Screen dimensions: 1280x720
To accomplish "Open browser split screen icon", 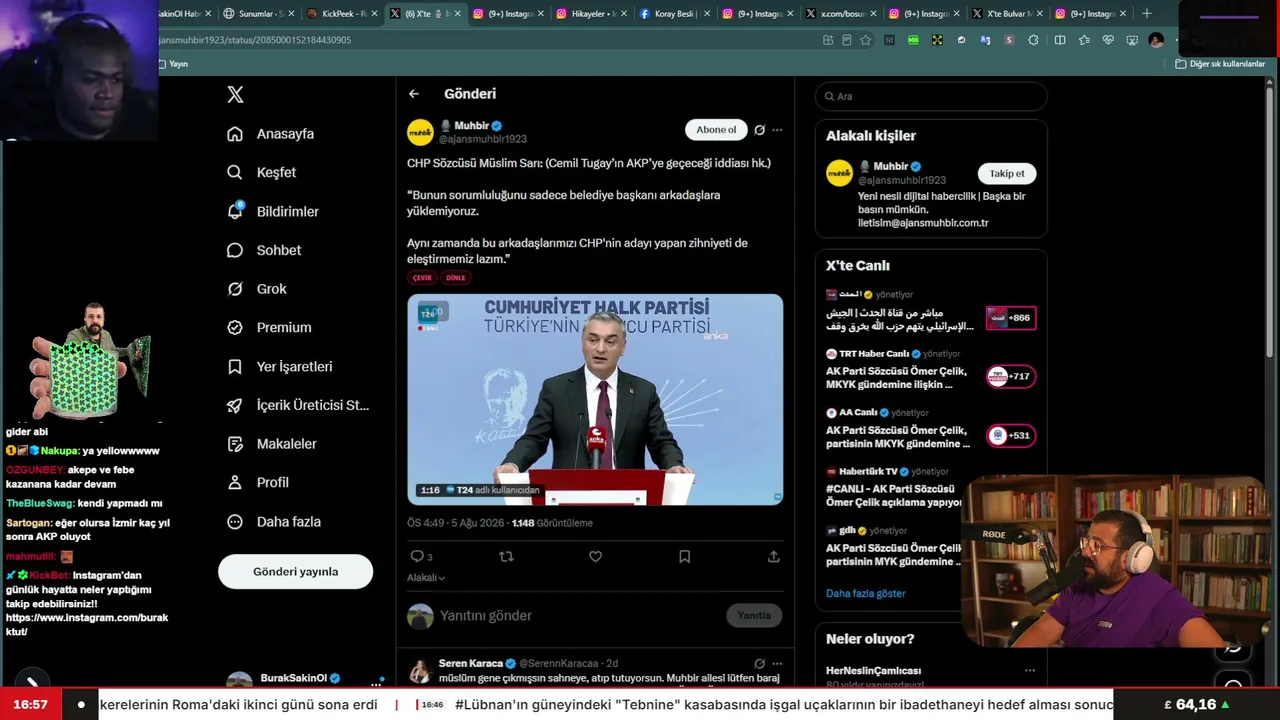I will click(1060, 40).
